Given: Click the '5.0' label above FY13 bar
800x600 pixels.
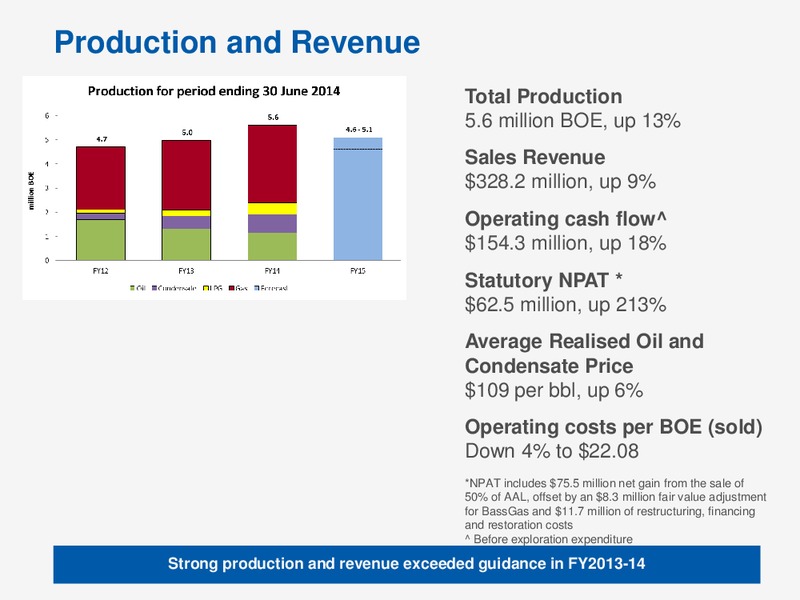Looking at the screenshot, I should (187, 132).
